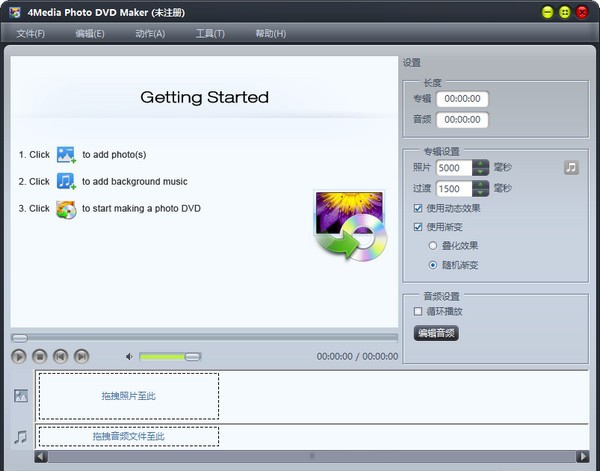This screenshot has height=471, width=600.
Task: Open the 编辑(E) menu
Action: pos(90,34)
